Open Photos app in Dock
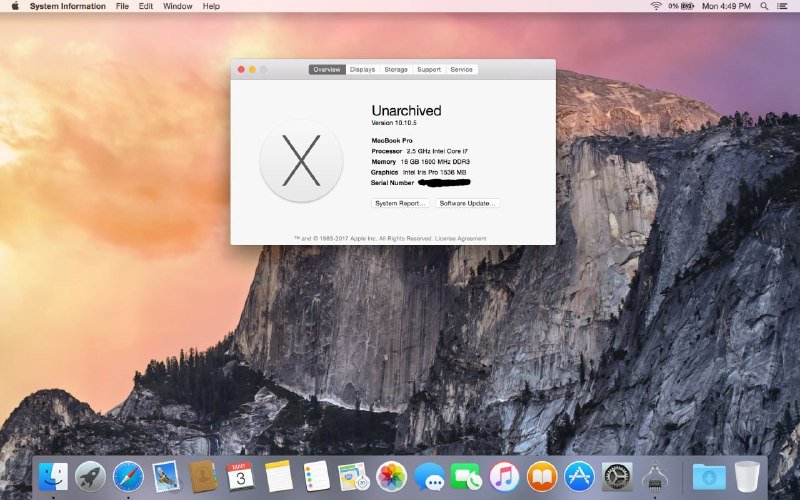Viewport: 800px width, 500px height. tap(391, 477)
